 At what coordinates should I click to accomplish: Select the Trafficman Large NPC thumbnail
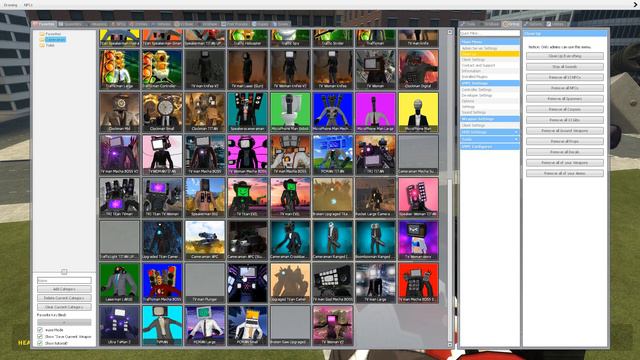(120, 69)
